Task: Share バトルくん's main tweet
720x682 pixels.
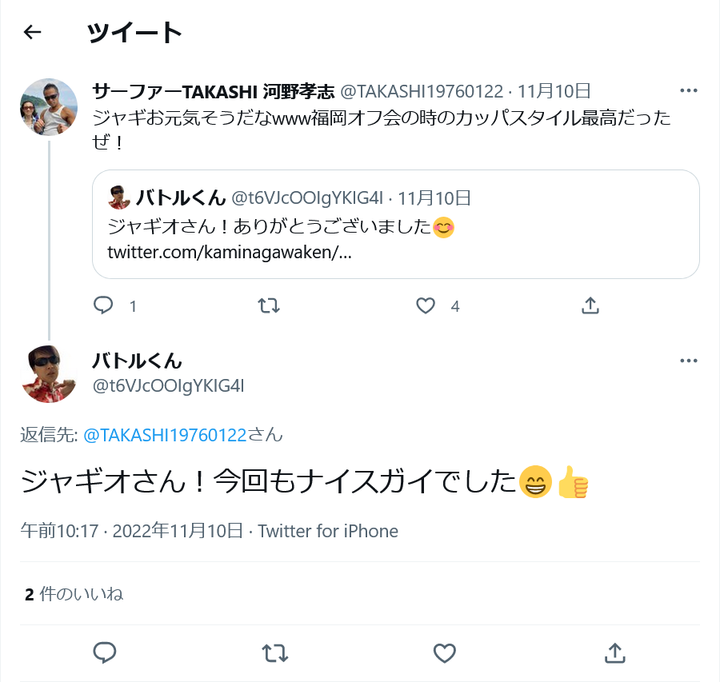Action: pos(614,653)
